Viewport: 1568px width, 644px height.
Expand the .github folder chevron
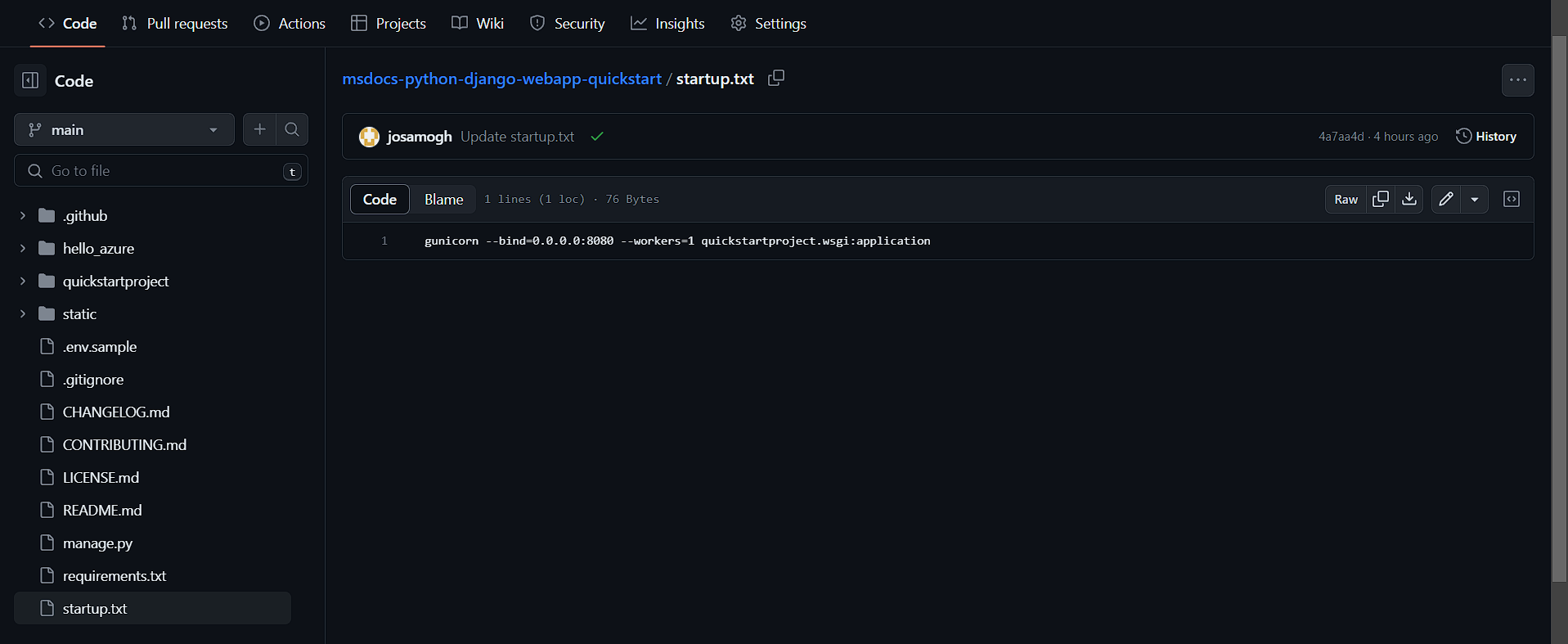[x=23, y=215]
